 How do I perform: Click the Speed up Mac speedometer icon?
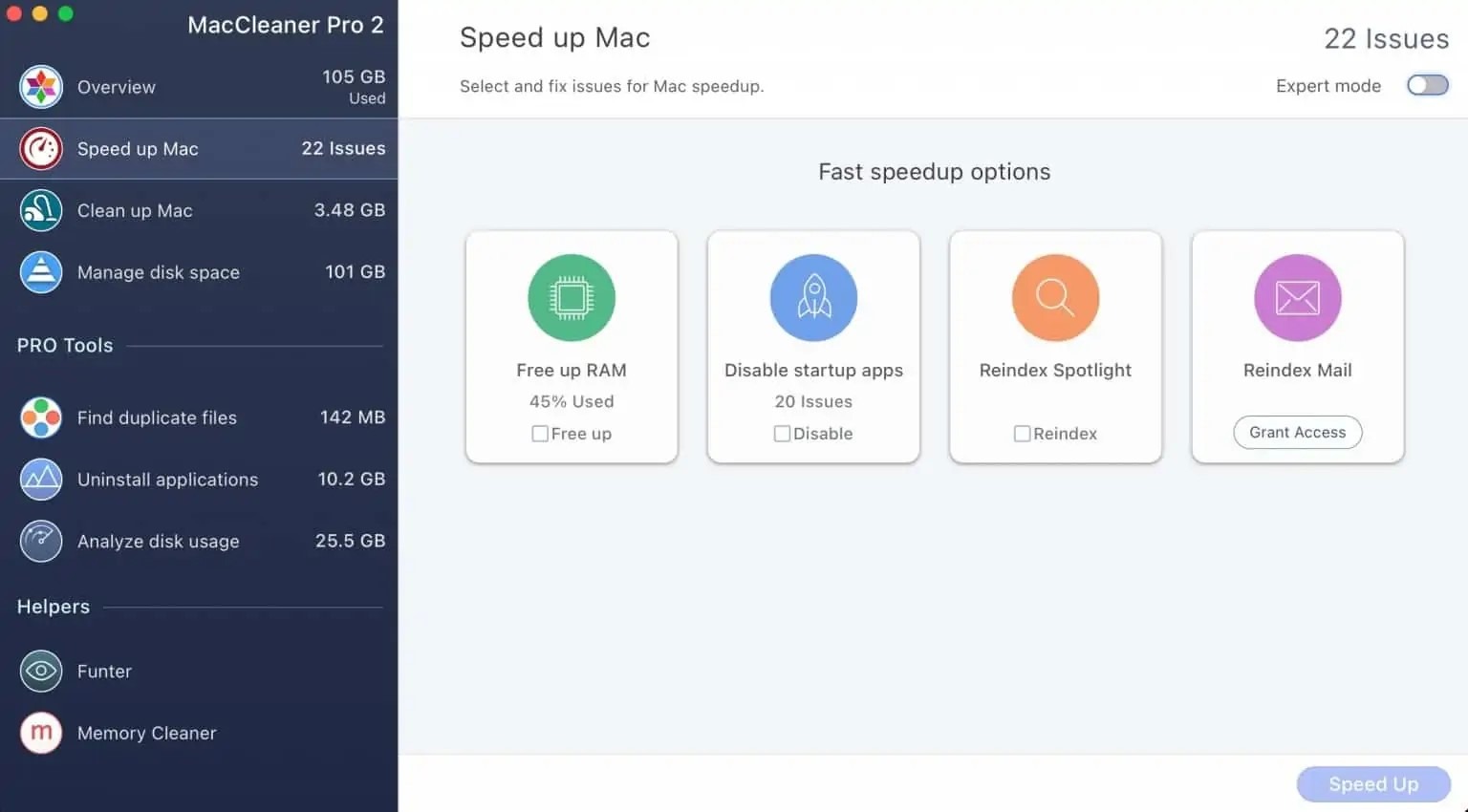click(41, 149)
